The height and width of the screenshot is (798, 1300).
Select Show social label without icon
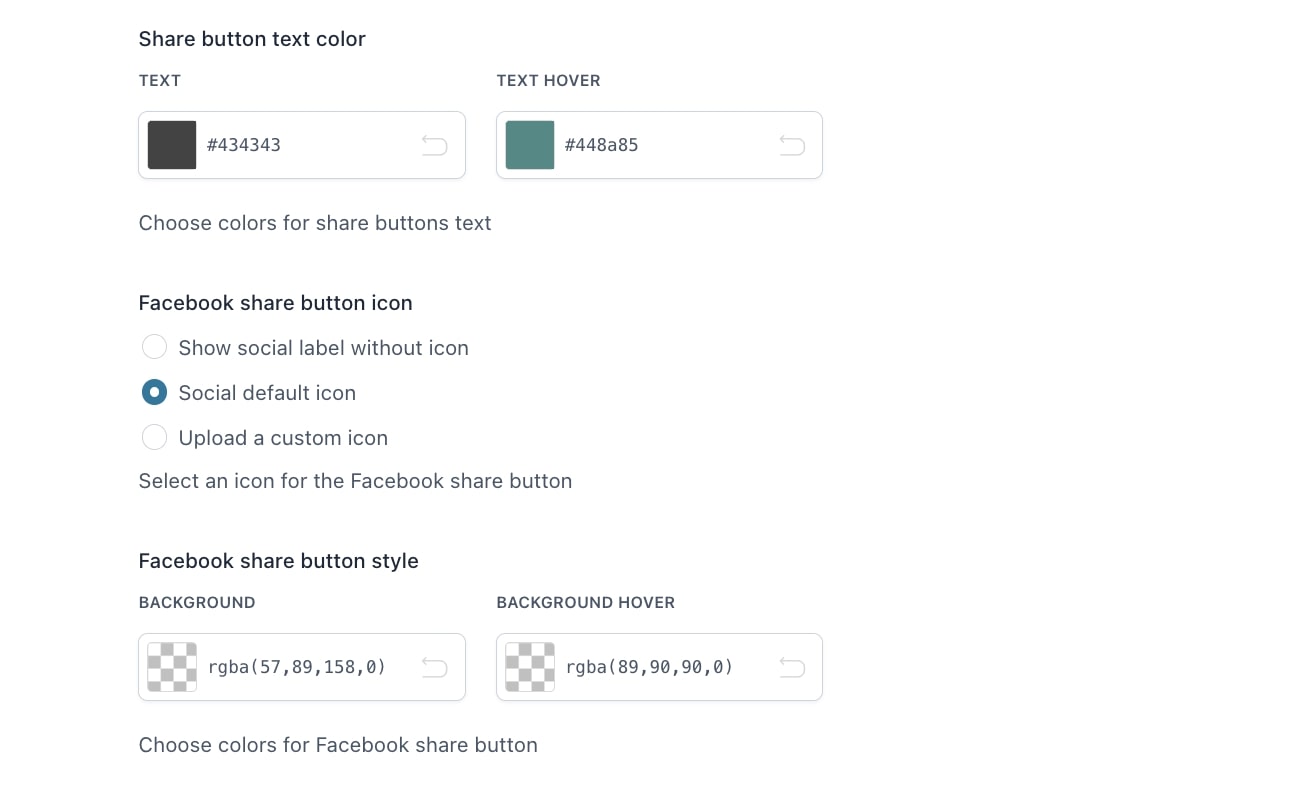[x=154, y=347]
